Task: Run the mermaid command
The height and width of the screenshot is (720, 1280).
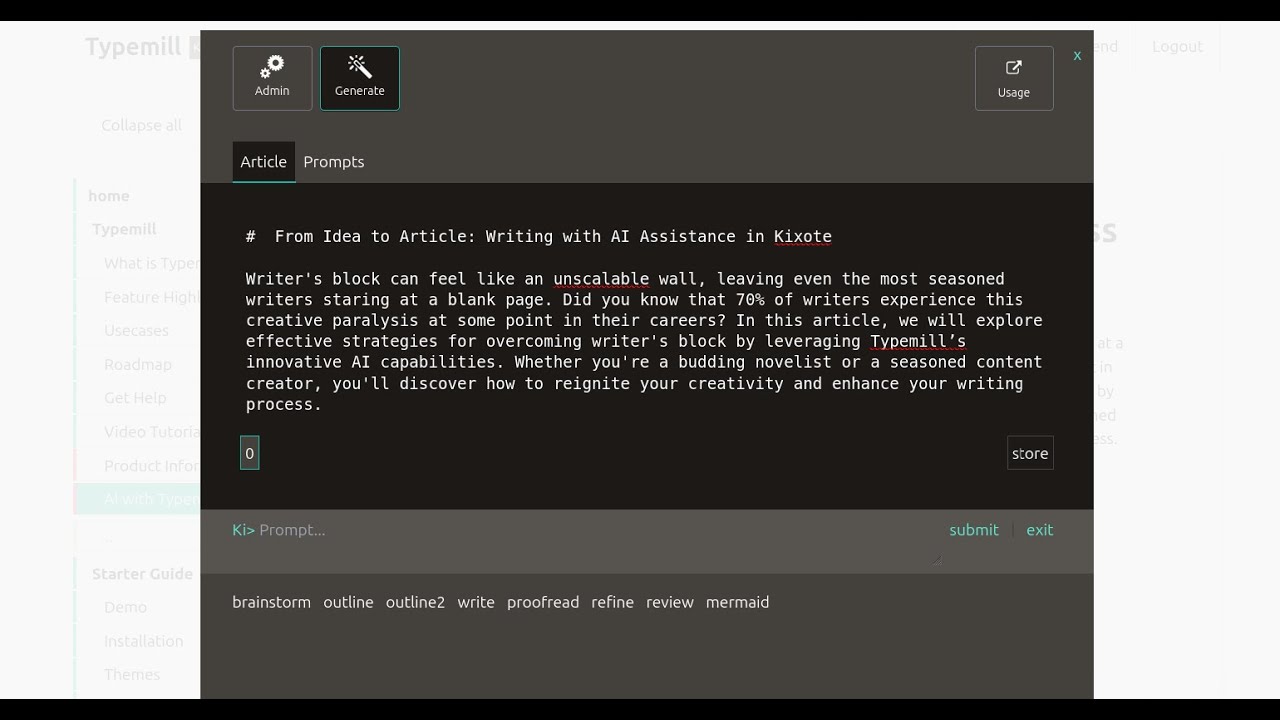Action: (738, 602)
